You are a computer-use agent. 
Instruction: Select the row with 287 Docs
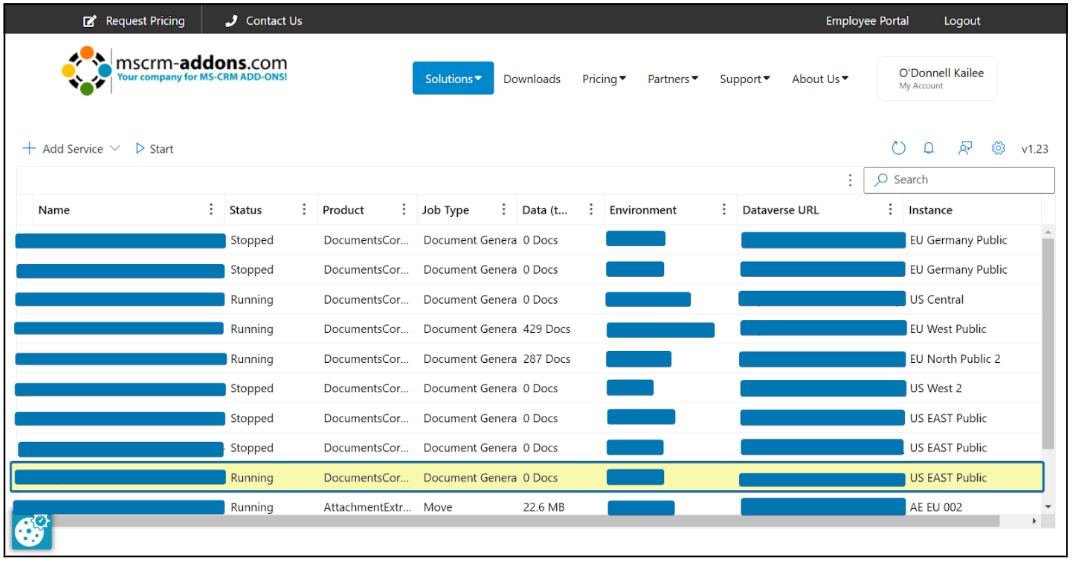(x=529, y=358)
